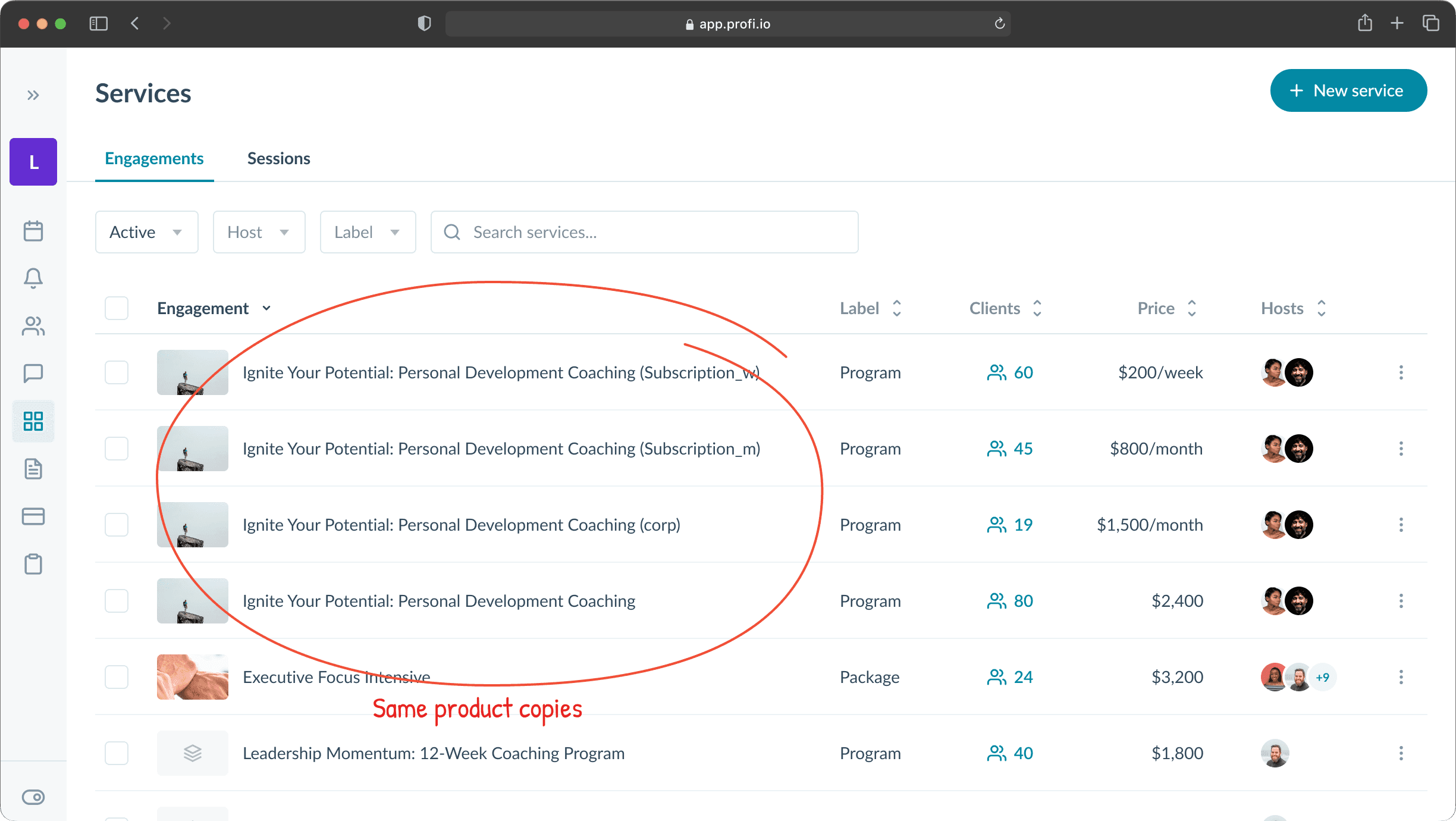Screen dimensions: 1456x821
Task: Expand sidebar with double chevron icon
Action: coord(33,95)
